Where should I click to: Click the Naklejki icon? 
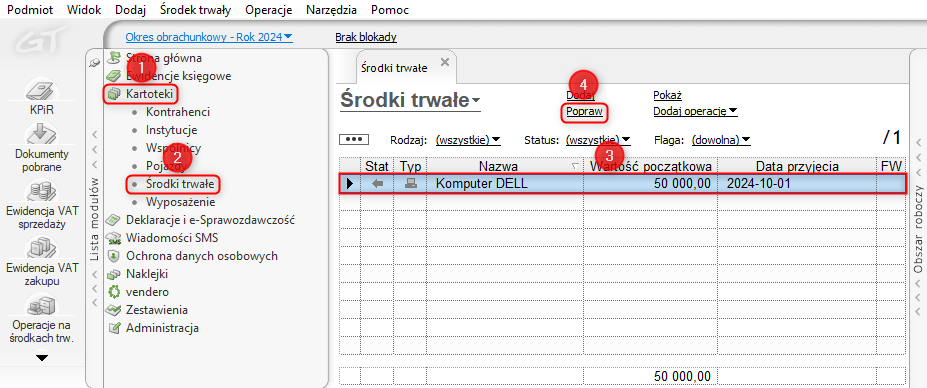tap(113, 274)
